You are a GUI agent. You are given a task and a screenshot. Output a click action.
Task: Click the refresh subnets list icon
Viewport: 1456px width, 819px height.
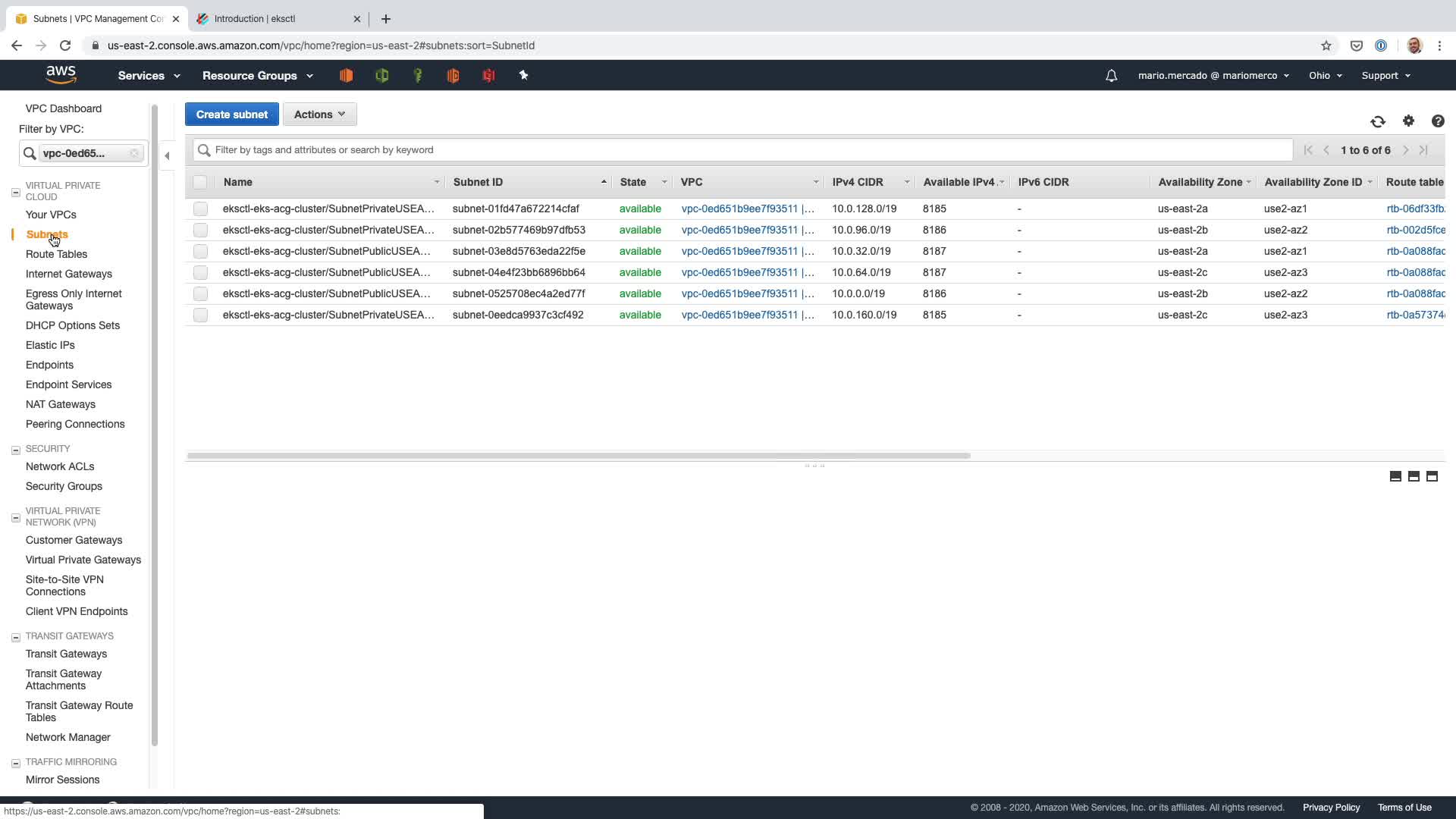pos(1377,121)
